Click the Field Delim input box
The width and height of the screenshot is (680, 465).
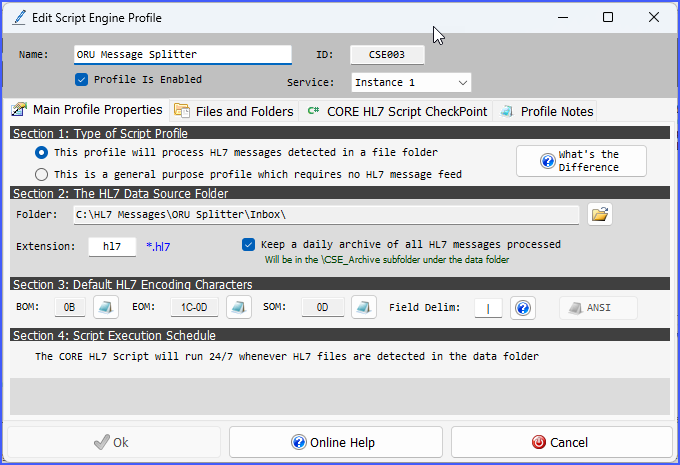(488, 308)
